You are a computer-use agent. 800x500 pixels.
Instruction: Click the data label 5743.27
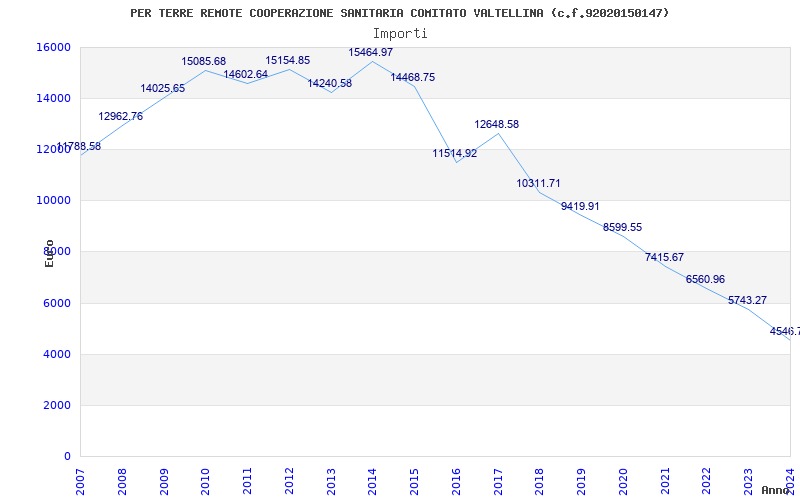pos(747,301)
